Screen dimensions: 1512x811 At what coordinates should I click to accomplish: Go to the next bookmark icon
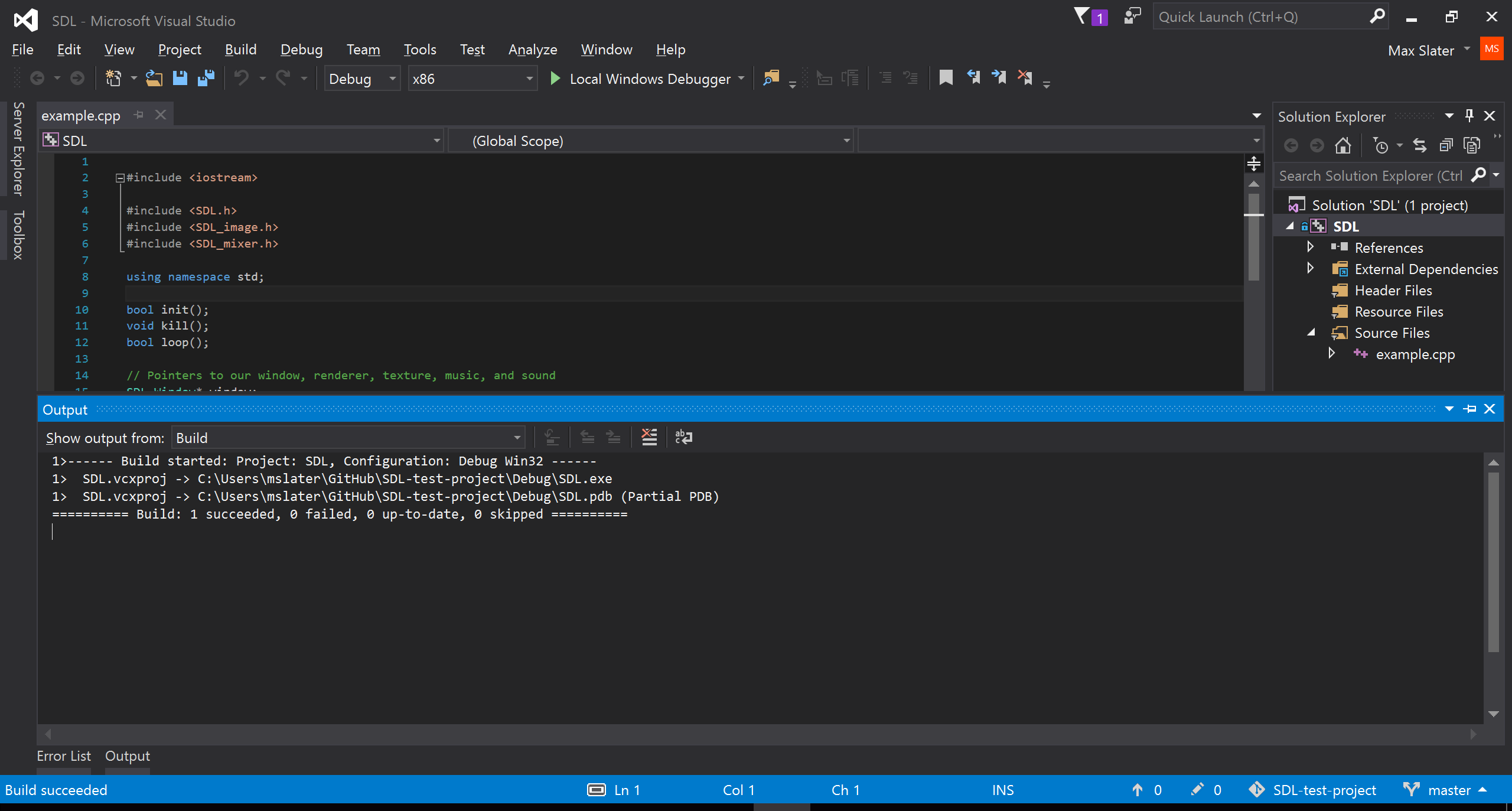point(999,78)
